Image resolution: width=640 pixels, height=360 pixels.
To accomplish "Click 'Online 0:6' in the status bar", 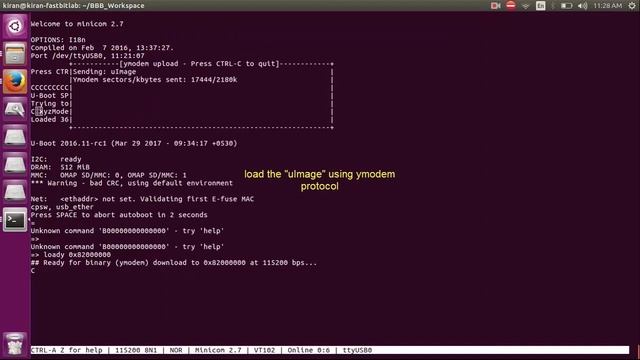I will 309,350.
